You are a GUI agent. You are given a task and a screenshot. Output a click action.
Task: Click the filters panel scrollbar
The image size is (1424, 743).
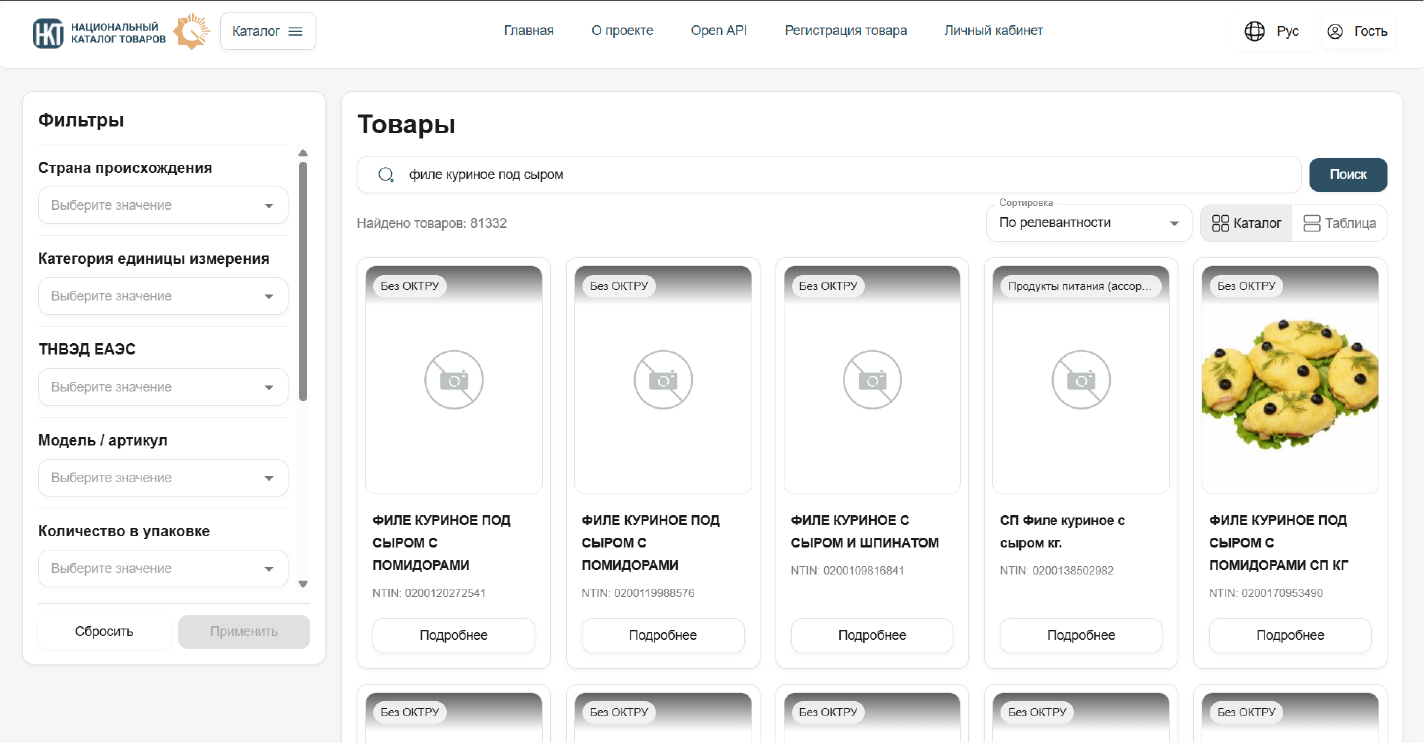click(x=303, y=280)
